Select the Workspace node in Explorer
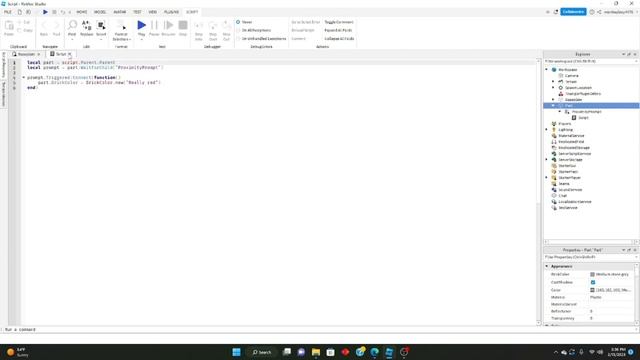Screen dimensions: 640x360 coord(567,70)
